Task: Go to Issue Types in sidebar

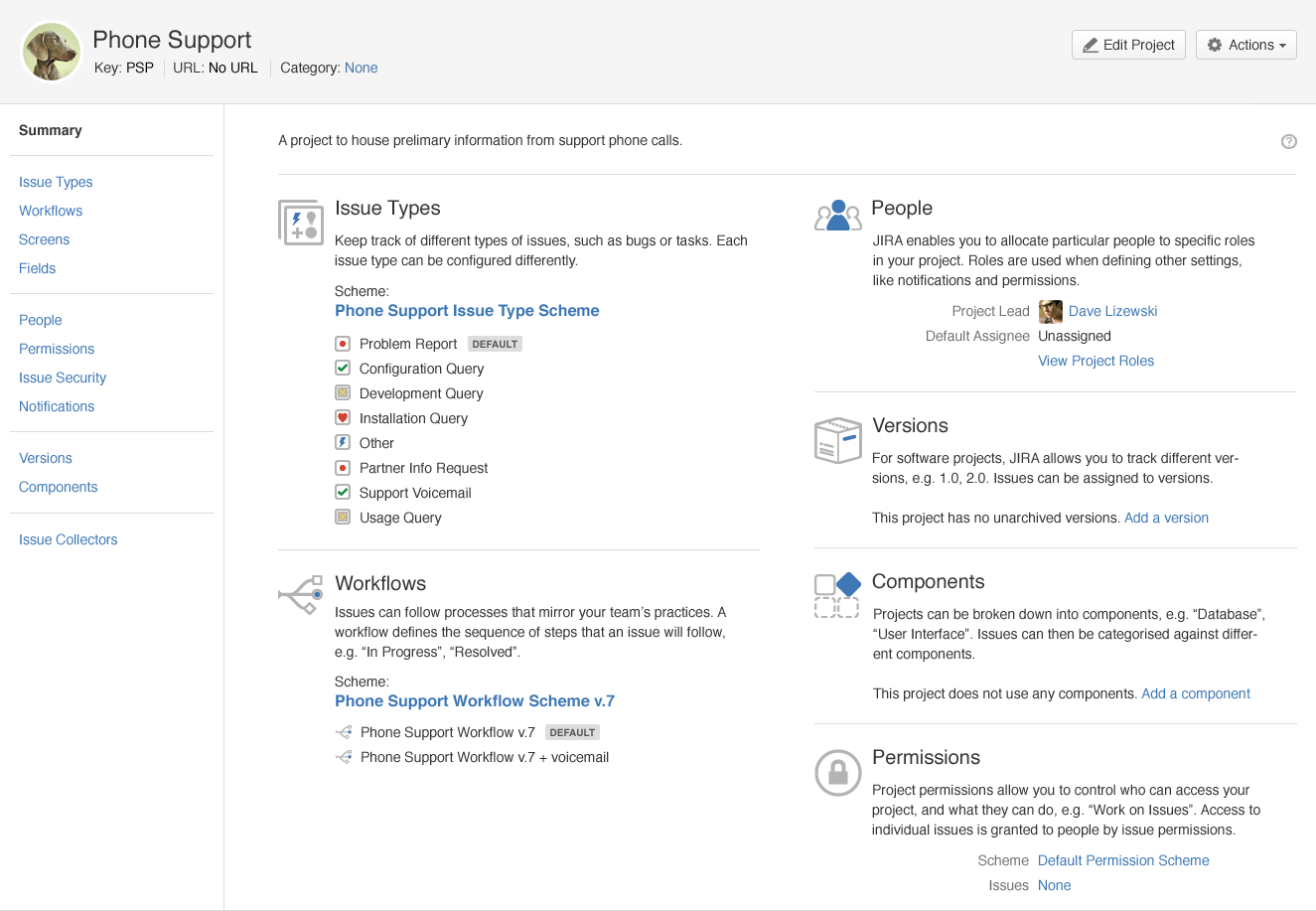Action: pos(56,182)
